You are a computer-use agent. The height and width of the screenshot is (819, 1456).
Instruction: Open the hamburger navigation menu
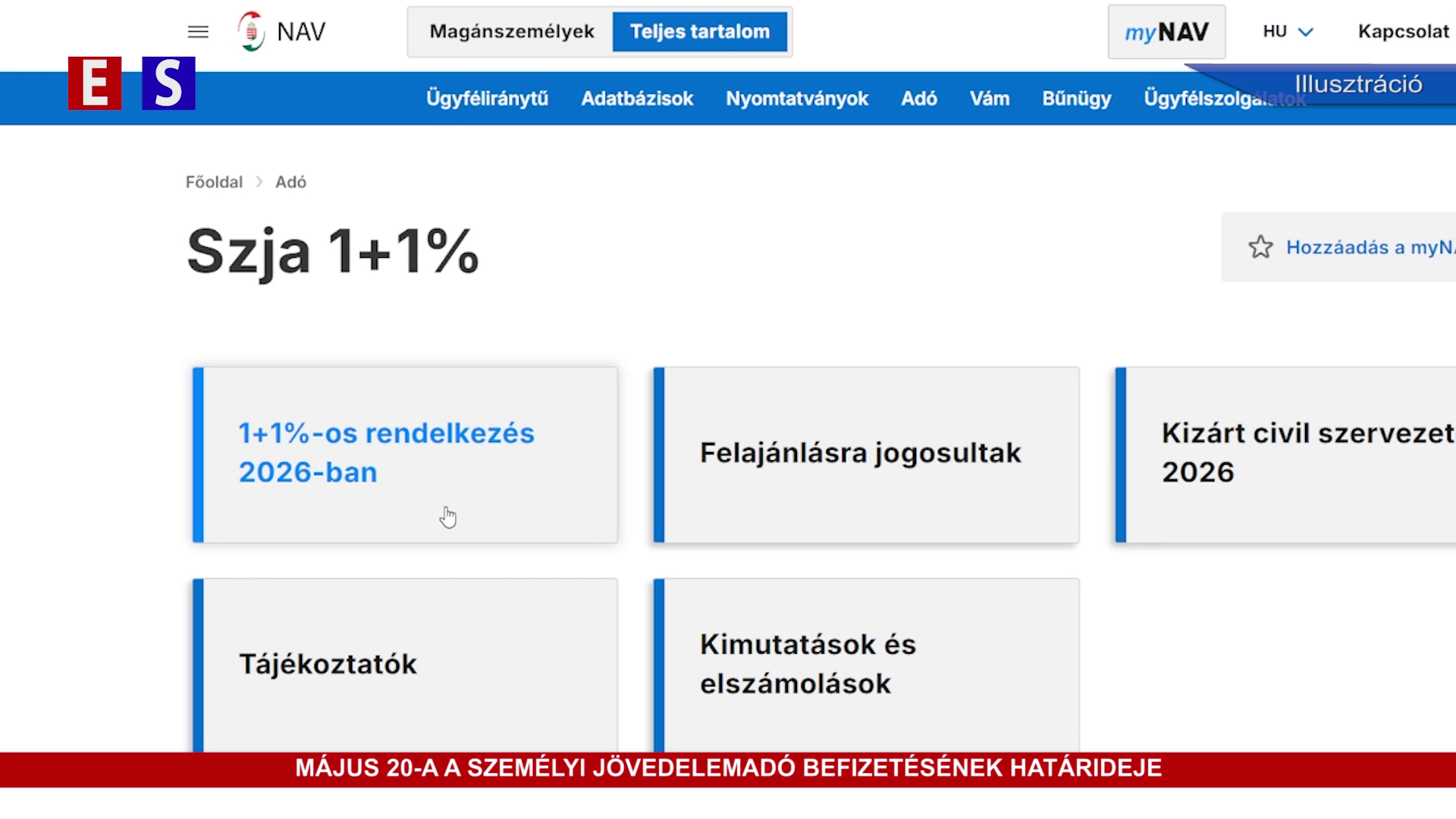point(197,31)
